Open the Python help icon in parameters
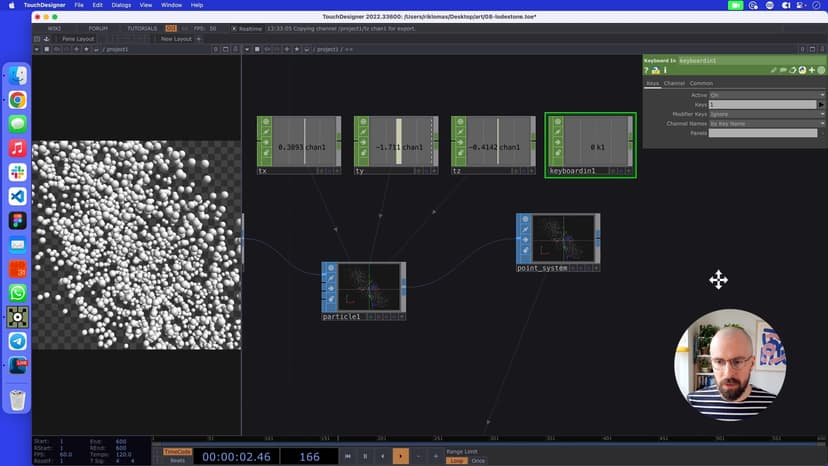 pyautogui.click(x=654, y=70)
